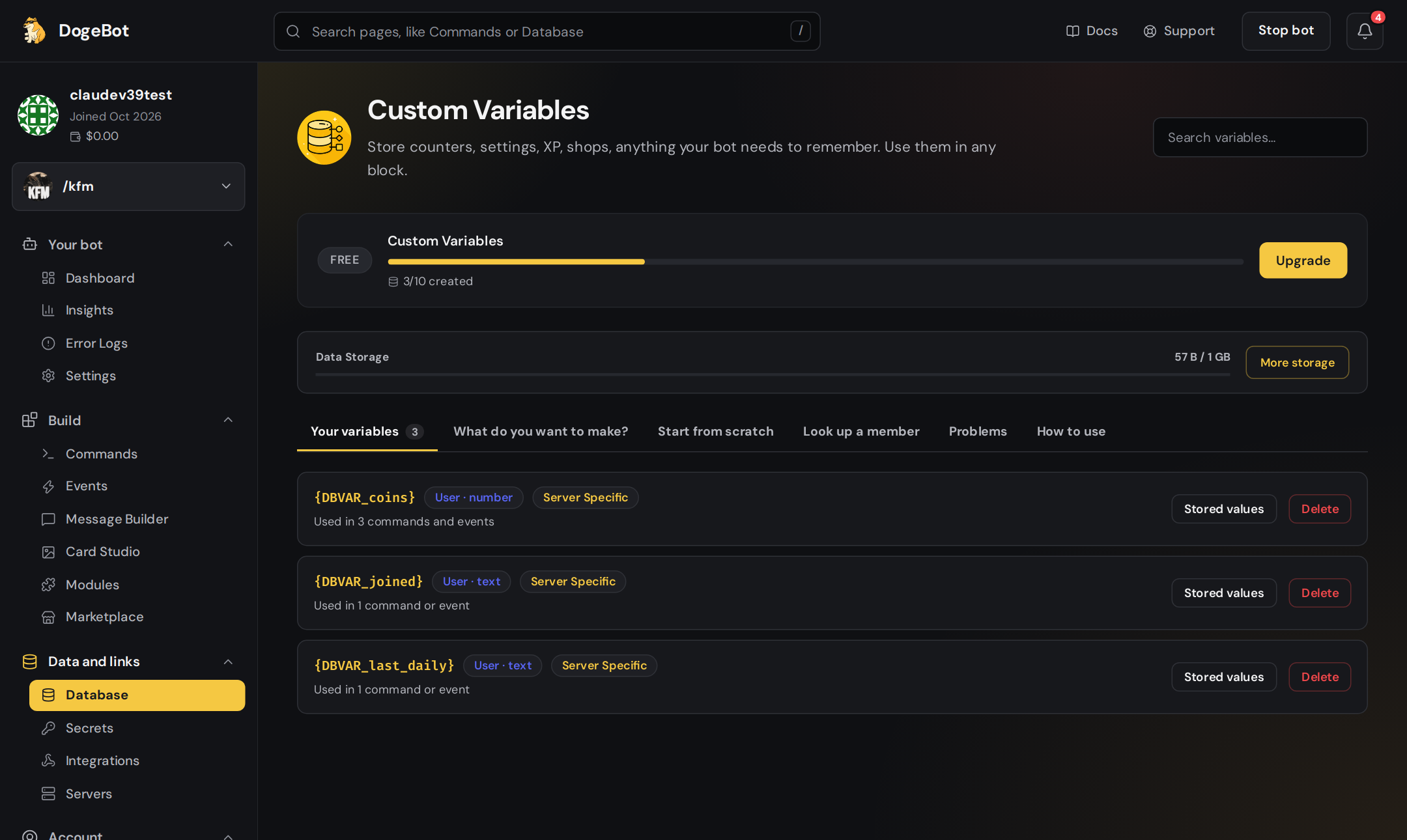Open Error Logs page
The height and width of the screenshot is (840, 1407).
(x=96, y=343)
